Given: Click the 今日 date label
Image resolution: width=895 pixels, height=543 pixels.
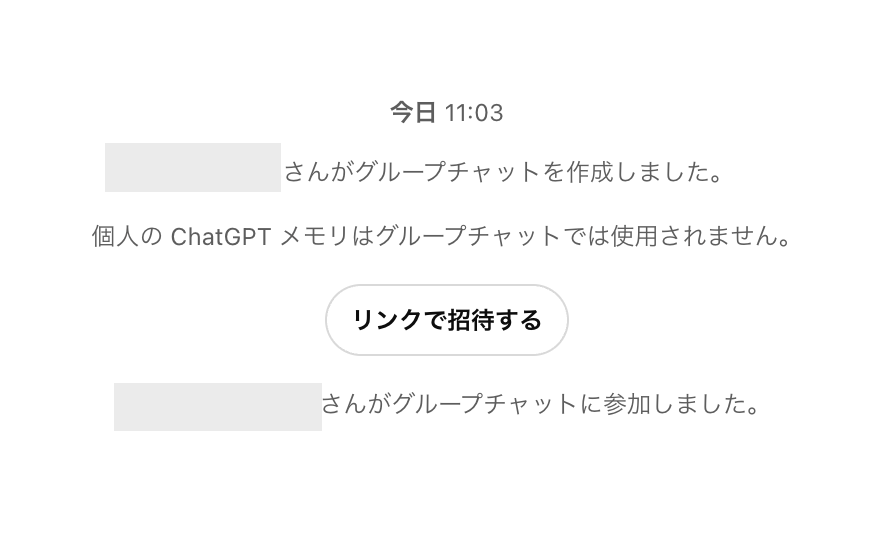Looking at the screenshot, I should (412, 113).
